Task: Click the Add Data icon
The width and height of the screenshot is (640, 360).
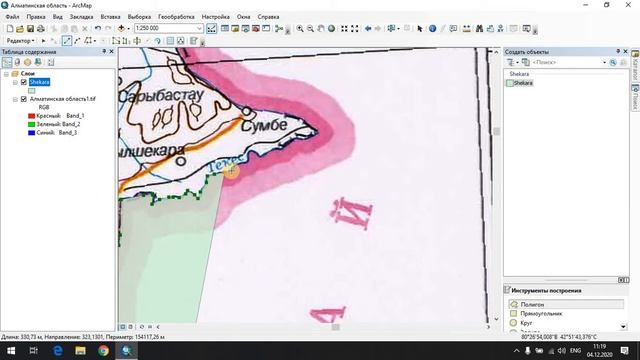Action: coord(121,29)
